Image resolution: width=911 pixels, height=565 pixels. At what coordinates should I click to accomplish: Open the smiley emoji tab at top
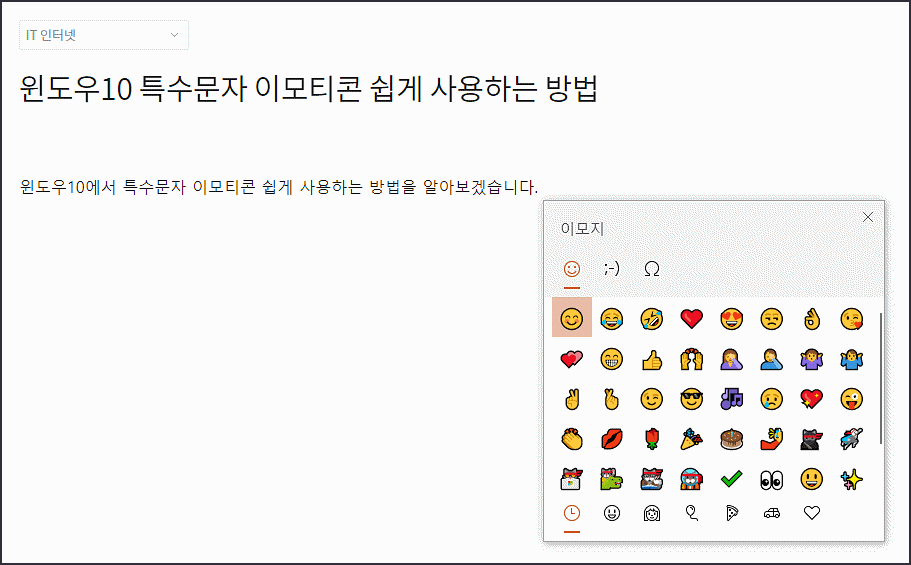pyautogui.click(x=572, y=269)
